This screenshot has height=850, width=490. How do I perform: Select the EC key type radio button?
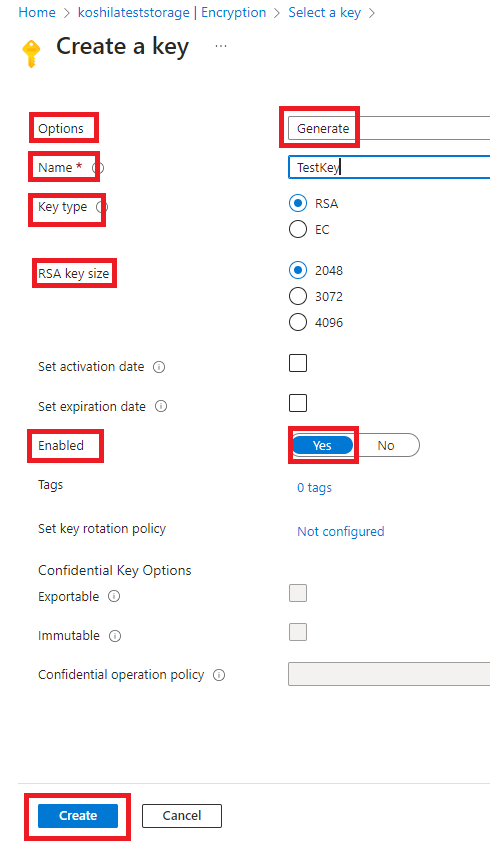click(x=298, y=229)
